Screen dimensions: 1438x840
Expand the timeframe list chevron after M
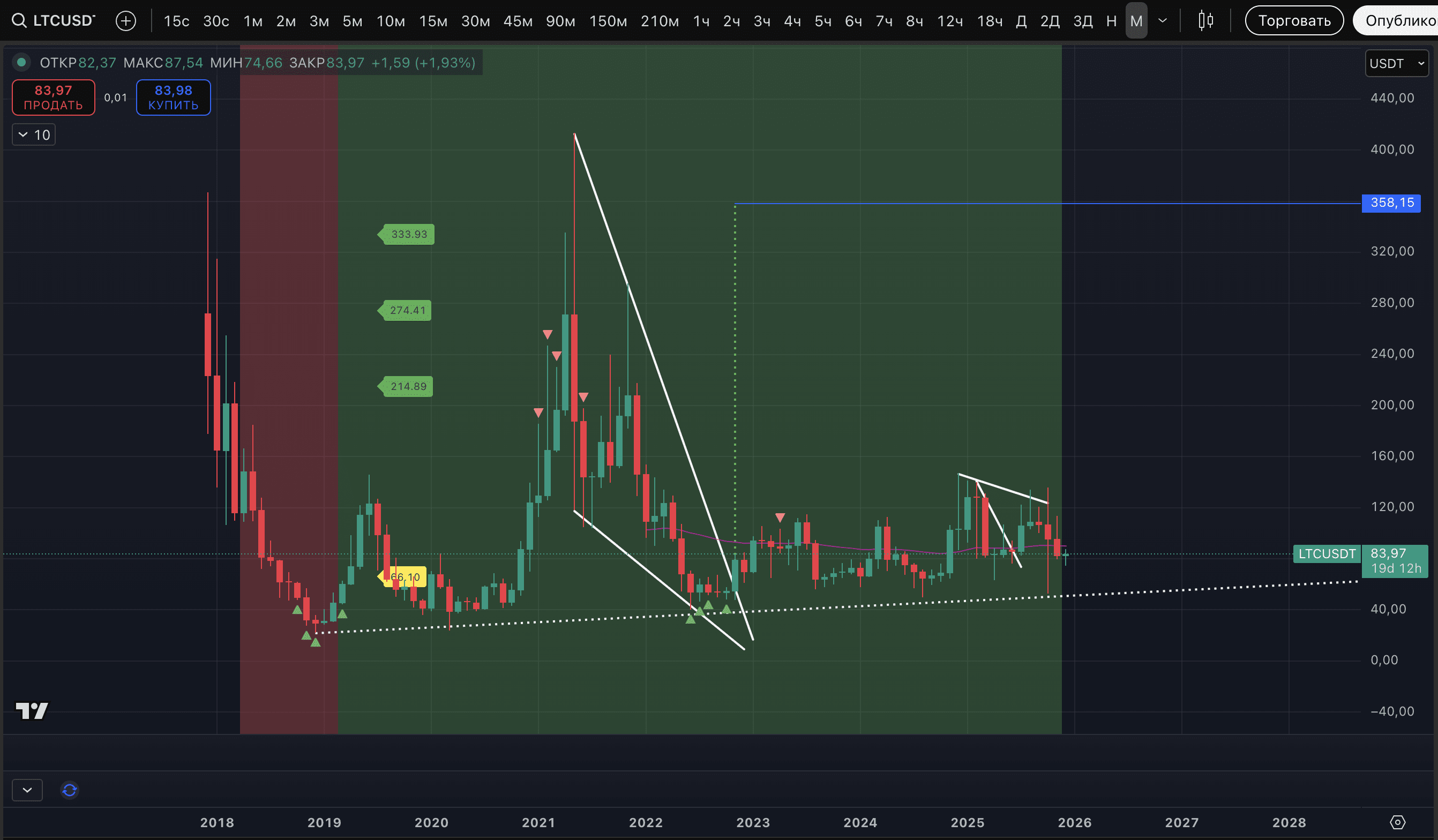pyautogui.click(x=1163, y=21)
